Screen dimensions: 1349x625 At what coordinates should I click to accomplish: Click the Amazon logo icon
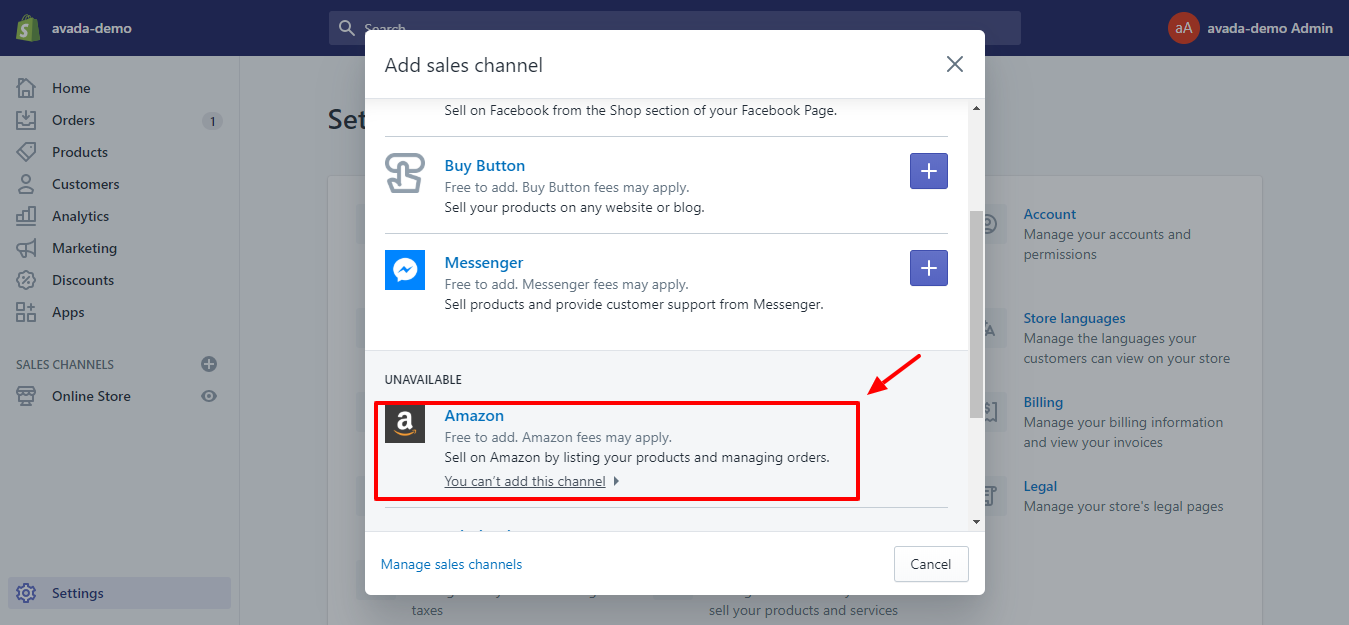(x=405, y=423)
